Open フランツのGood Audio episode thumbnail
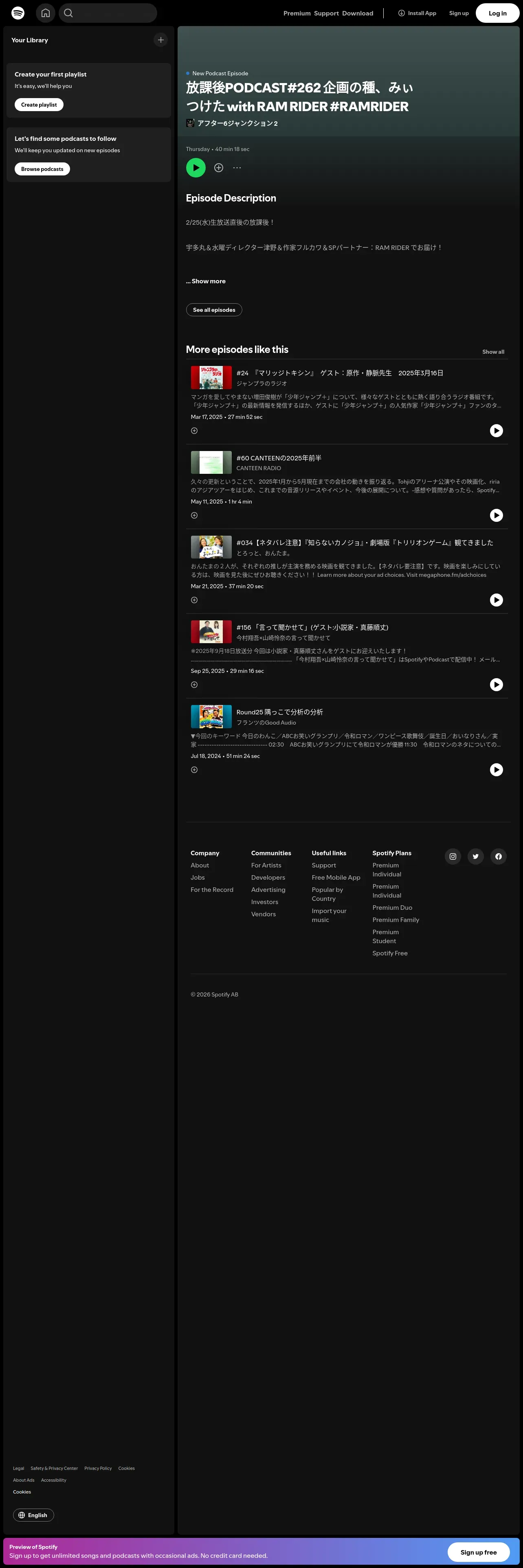Image resolution: width=523 pixels, height=1568 pixels. point(211,716)
